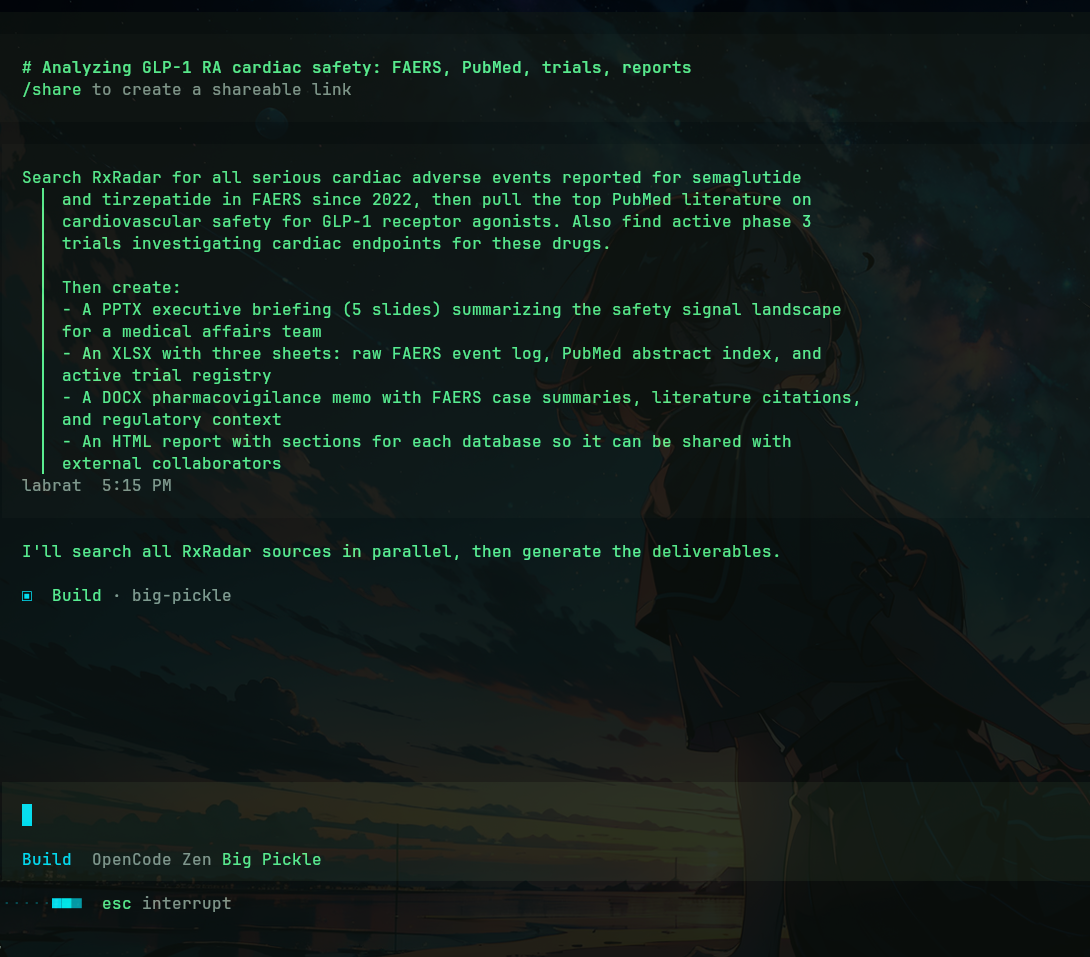Screen dimensions: 1090x957
Task: Click the "Then create:" line
Action: (x=121, y=288)
